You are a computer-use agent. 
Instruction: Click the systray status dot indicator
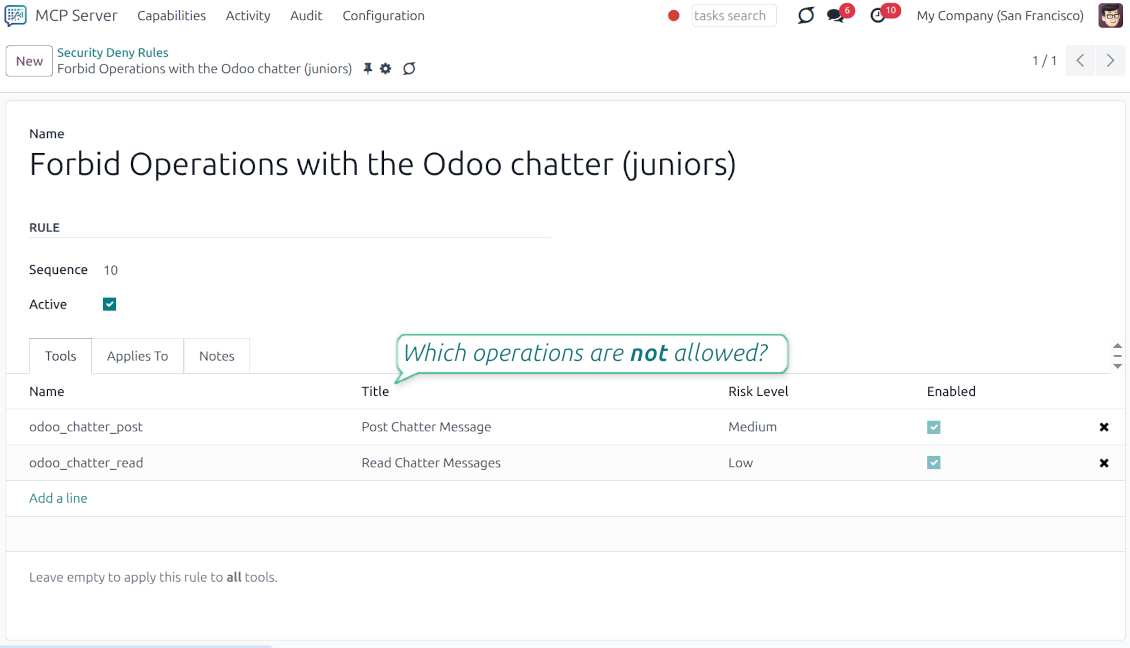(x=673, y=16)
